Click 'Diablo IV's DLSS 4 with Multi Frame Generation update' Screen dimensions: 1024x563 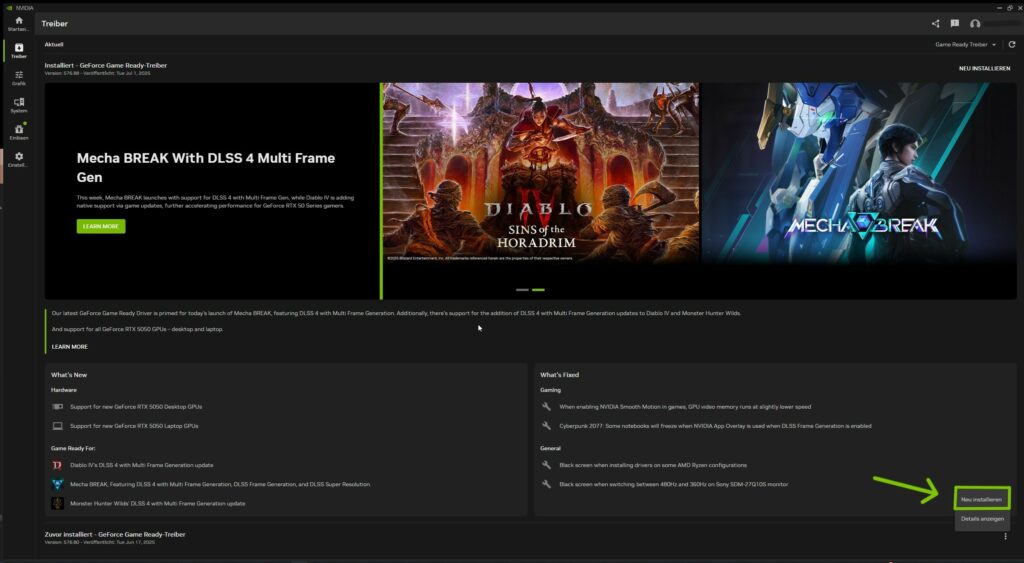click(142, 465)
